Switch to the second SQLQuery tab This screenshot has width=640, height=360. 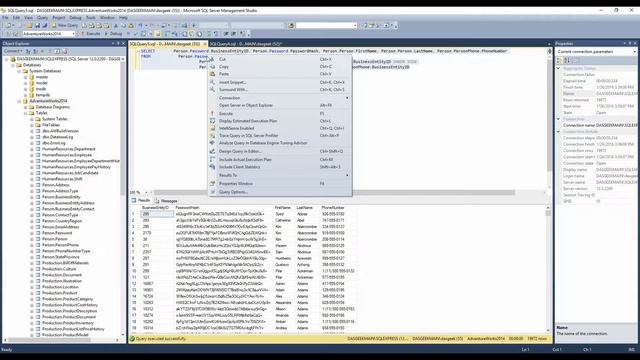click(x=246, y=44)
